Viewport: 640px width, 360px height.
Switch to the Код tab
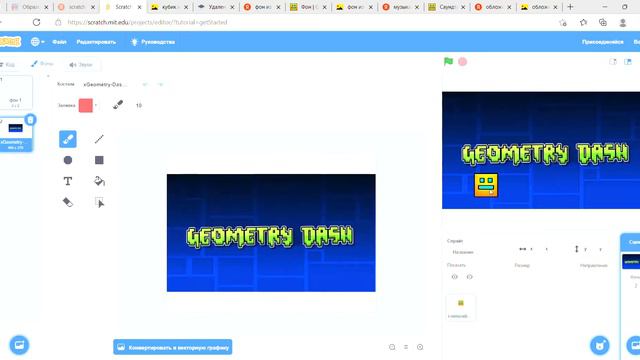coord(8,64)
